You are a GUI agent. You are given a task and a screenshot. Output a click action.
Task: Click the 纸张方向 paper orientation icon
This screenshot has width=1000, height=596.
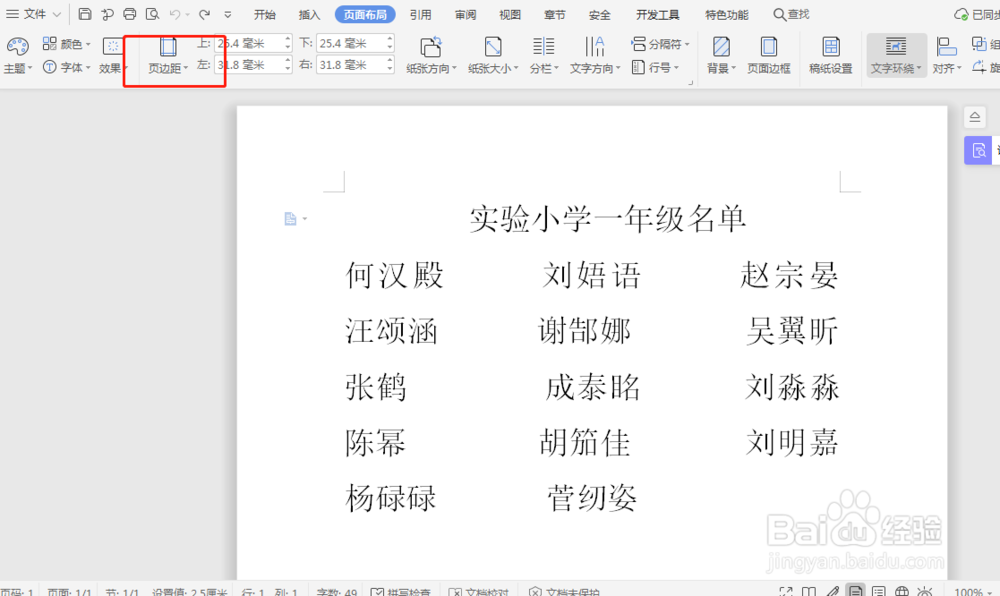pyautogui.click(x=430, y=47)
